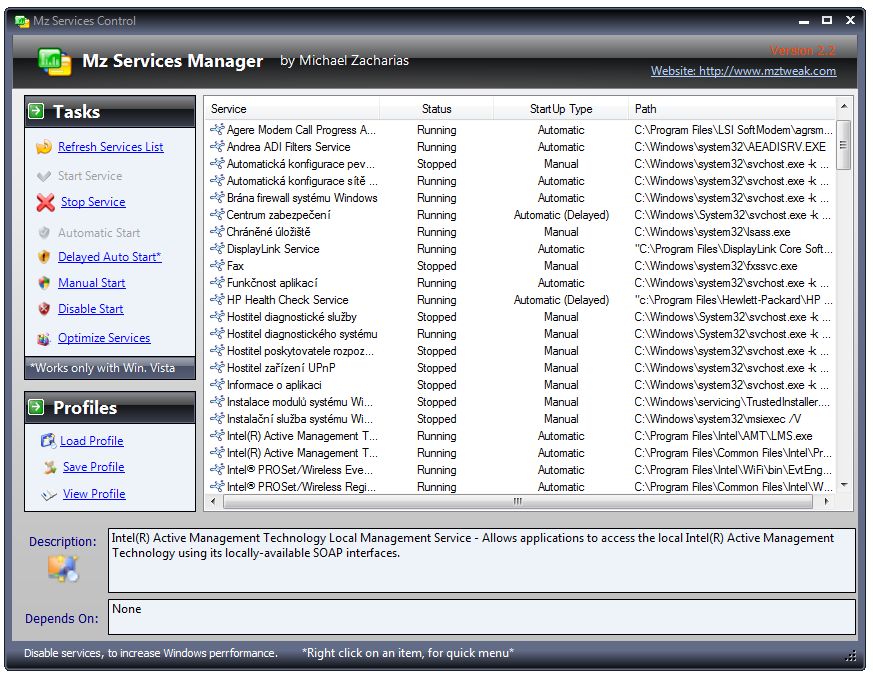Visit the mztweak.com website link
The image size is (873, 678).
click(x=743, y=71)
